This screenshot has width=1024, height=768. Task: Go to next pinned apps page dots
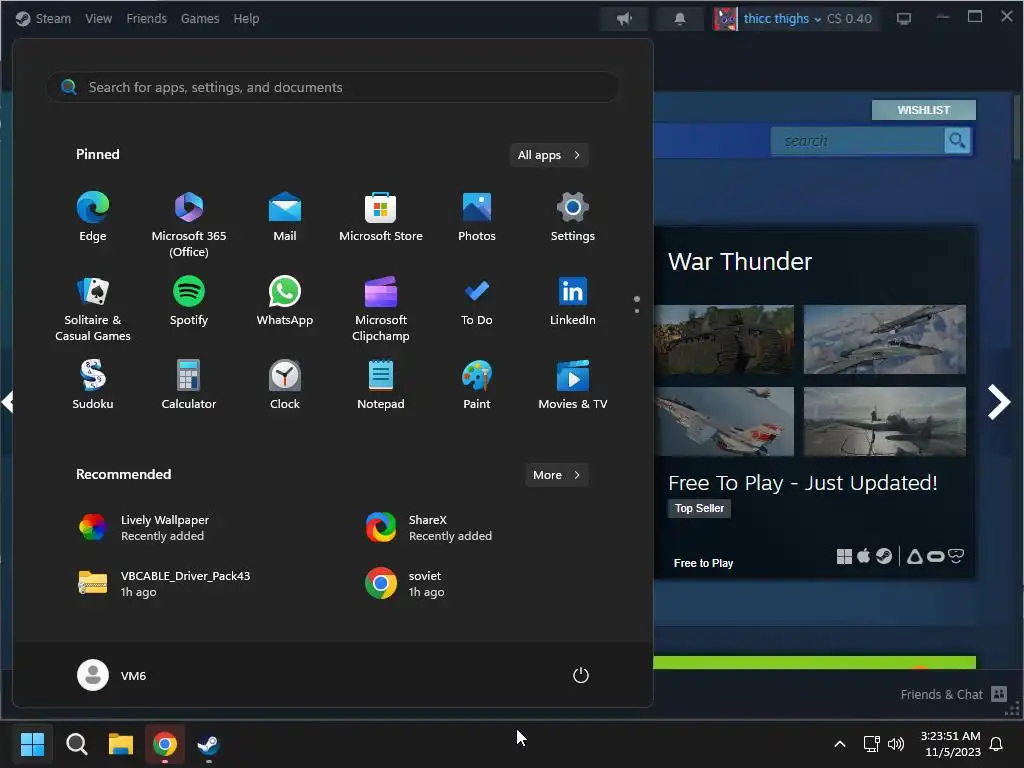pos(637,304)
